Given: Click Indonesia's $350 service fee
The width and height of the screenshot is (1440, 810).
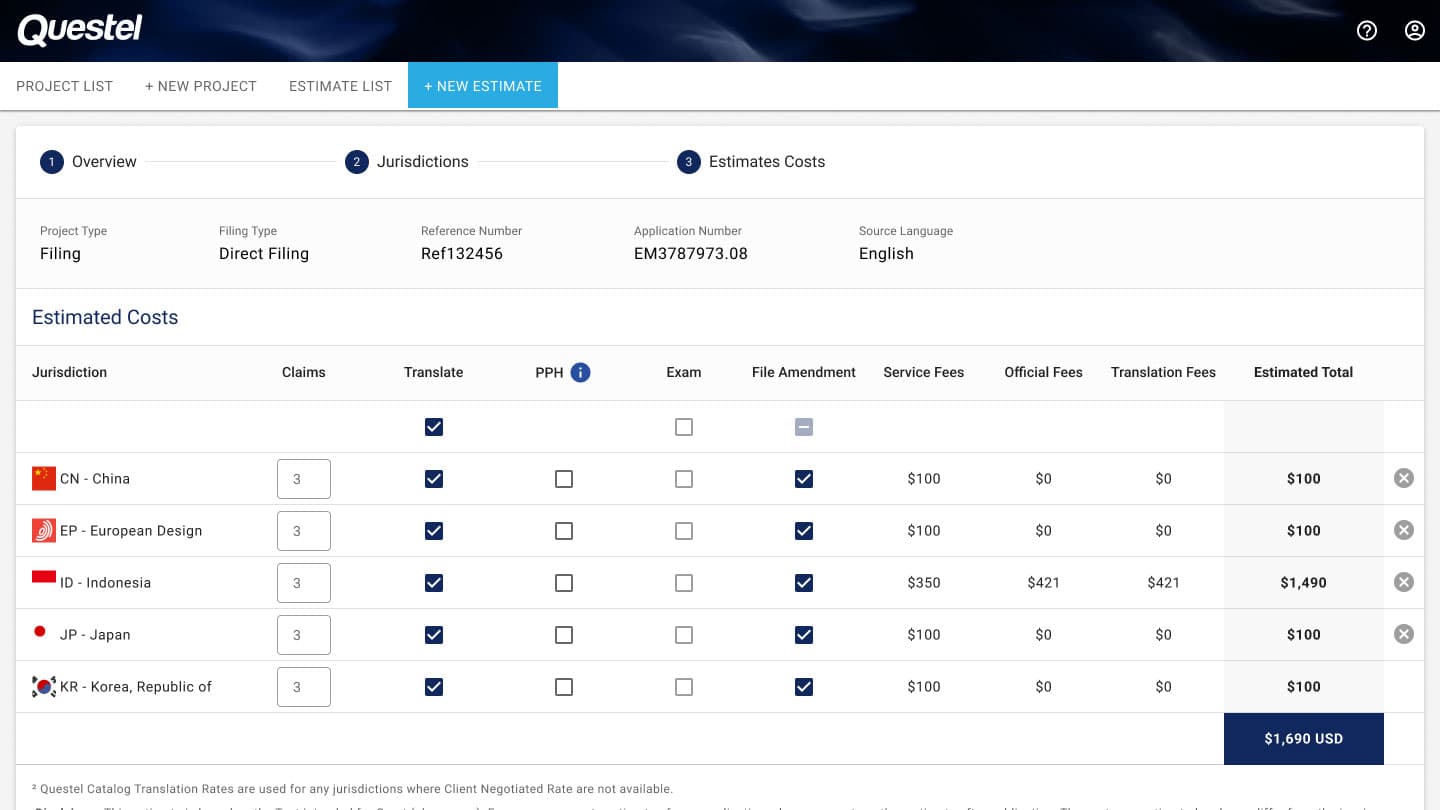Looking at the screenshot, I should coord(924,583).
